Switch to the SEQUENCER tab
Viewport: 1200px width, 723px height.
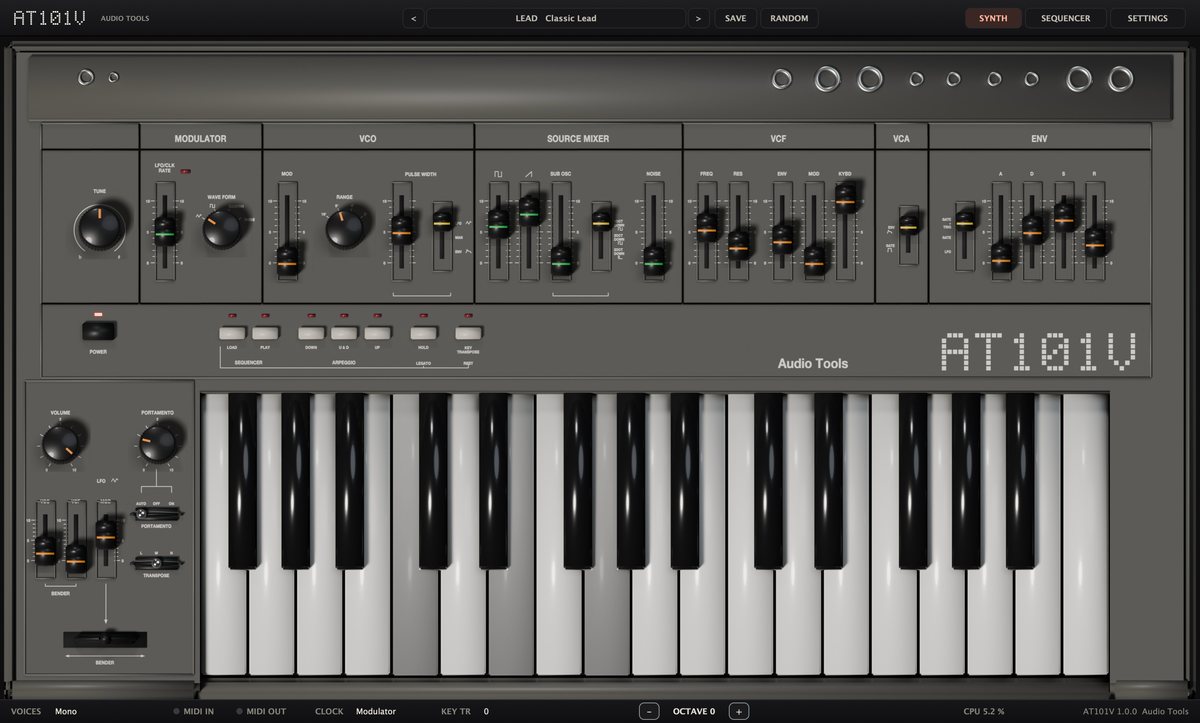[1066, 18]
